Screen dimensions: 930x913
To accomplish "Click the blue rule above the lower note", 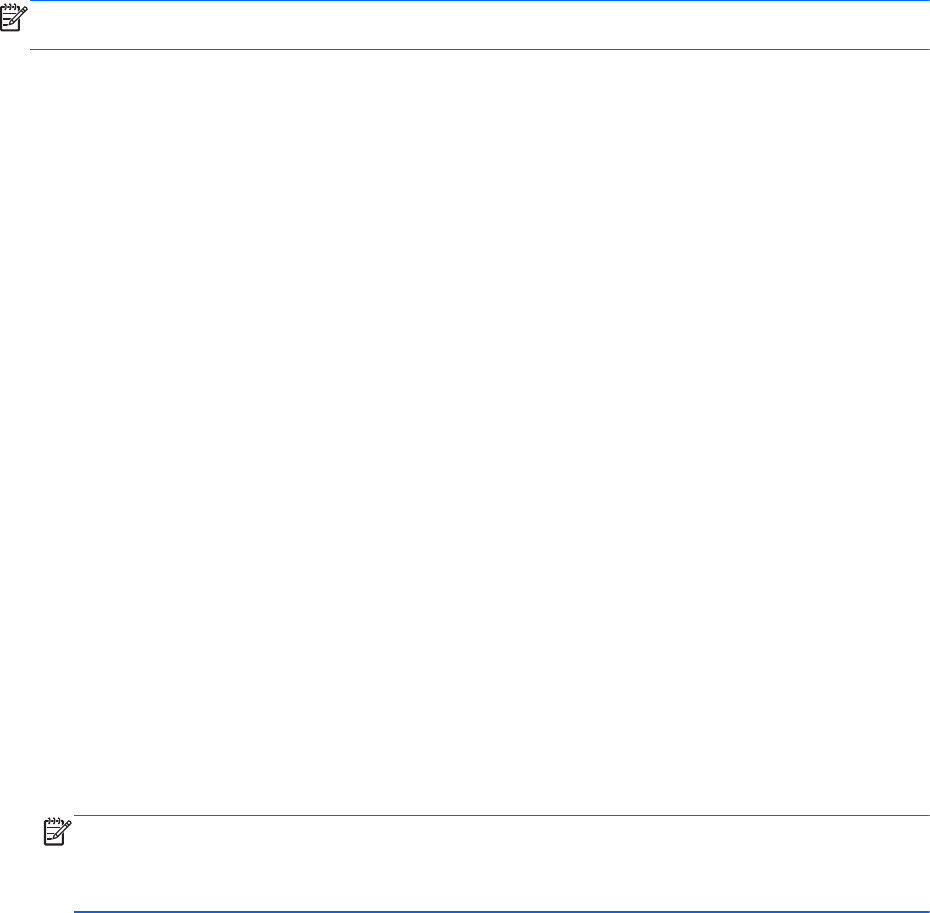I will (501, 815).
